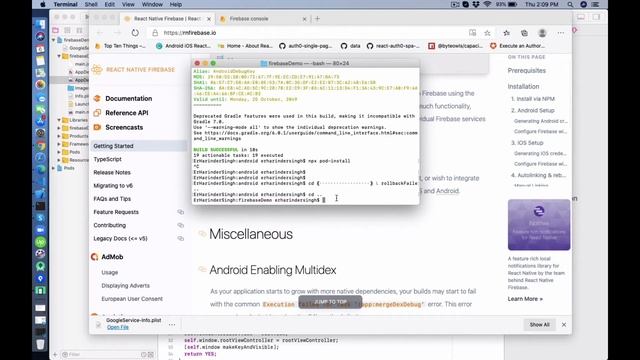This screenshot has width=640, height=360.
Task: Click Android Enabling Multidex anchor icon
Action: [x=202, y=269]
